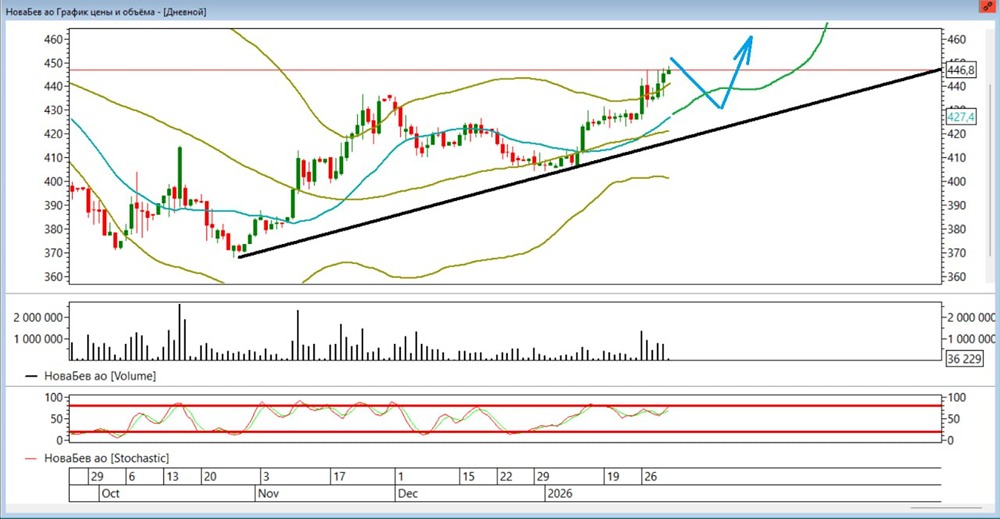The image size is (1000, 519).
Task: Click the horizontal scrollbar thumb below the date axis
Action: click(946, 508)
